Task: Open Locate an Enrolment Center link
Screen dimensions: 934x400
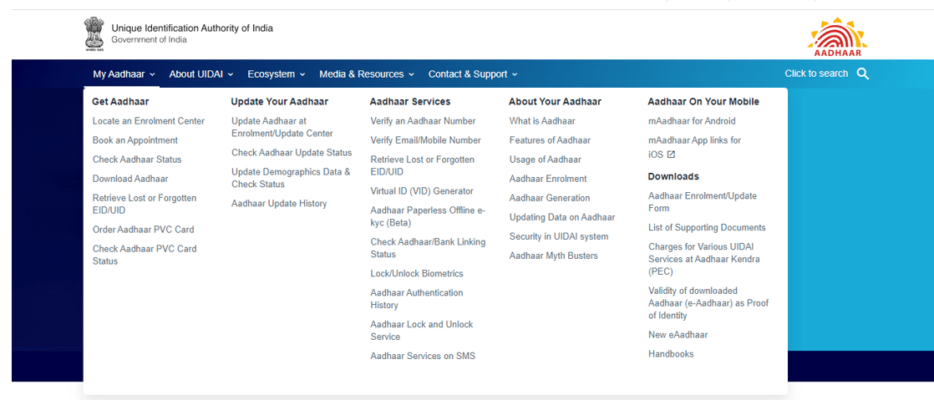Action: (x=148, y=121)
